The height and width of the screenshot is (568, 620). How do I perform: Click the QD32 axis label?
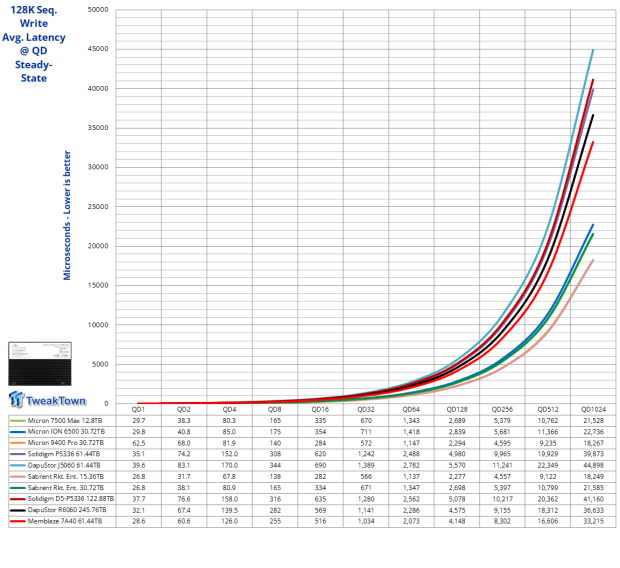[366, 409]
